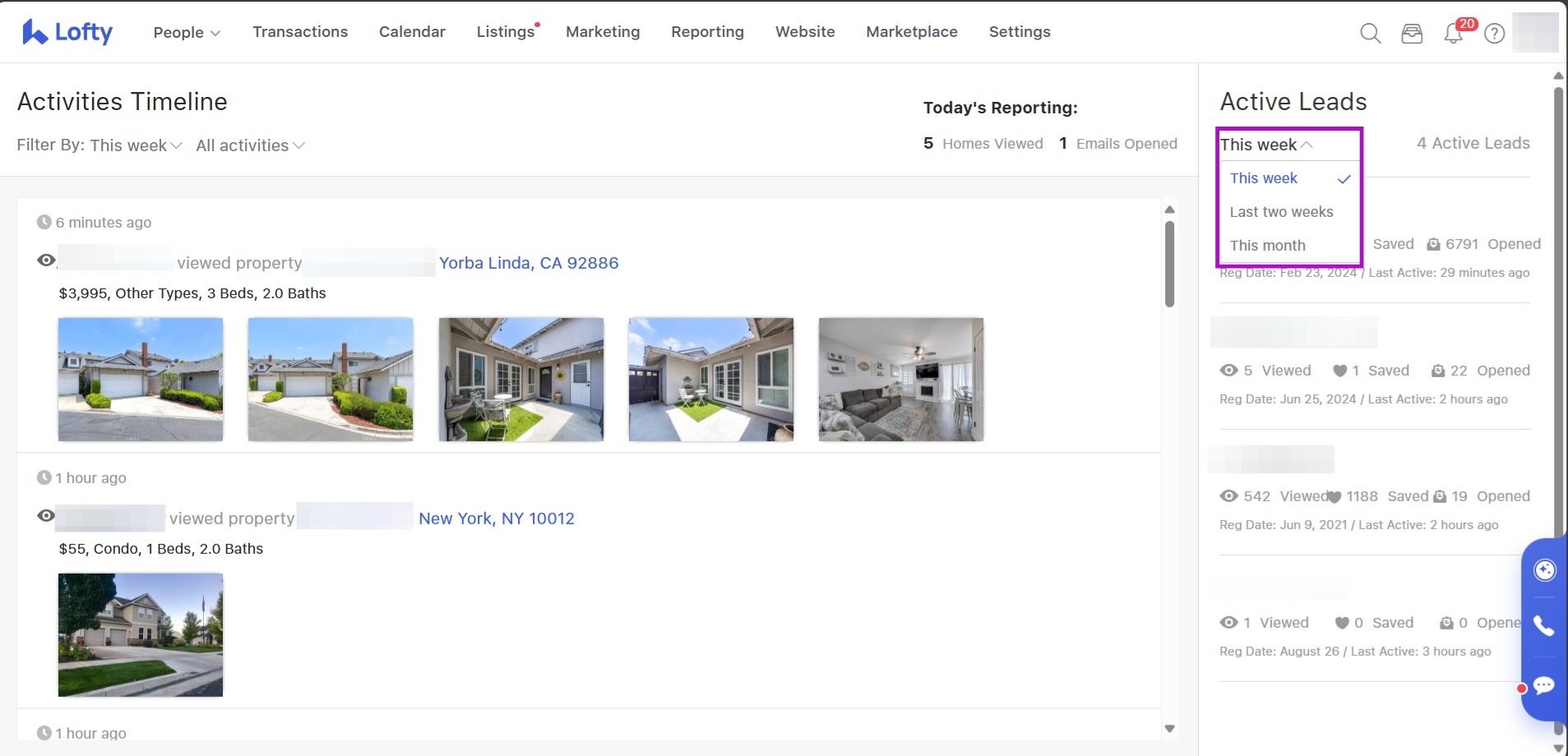This screenshot has height=756, width=1568.
Task: Click the search magnifier icon
Action: [x=1370, y=34]
